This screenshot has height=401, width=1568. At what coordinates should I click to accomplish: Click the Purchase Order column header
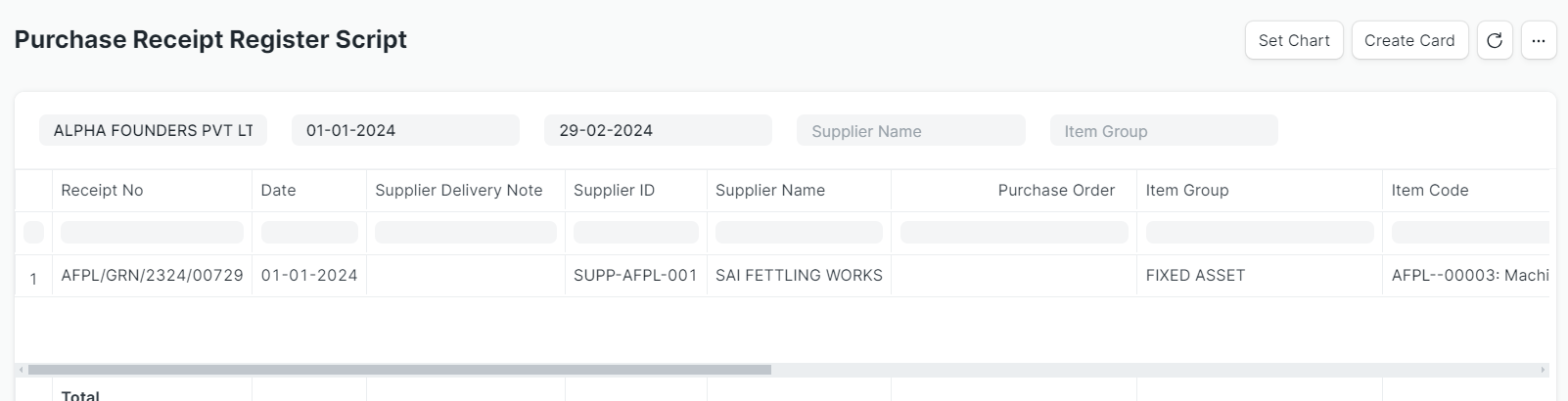(x=1056, y=191)
